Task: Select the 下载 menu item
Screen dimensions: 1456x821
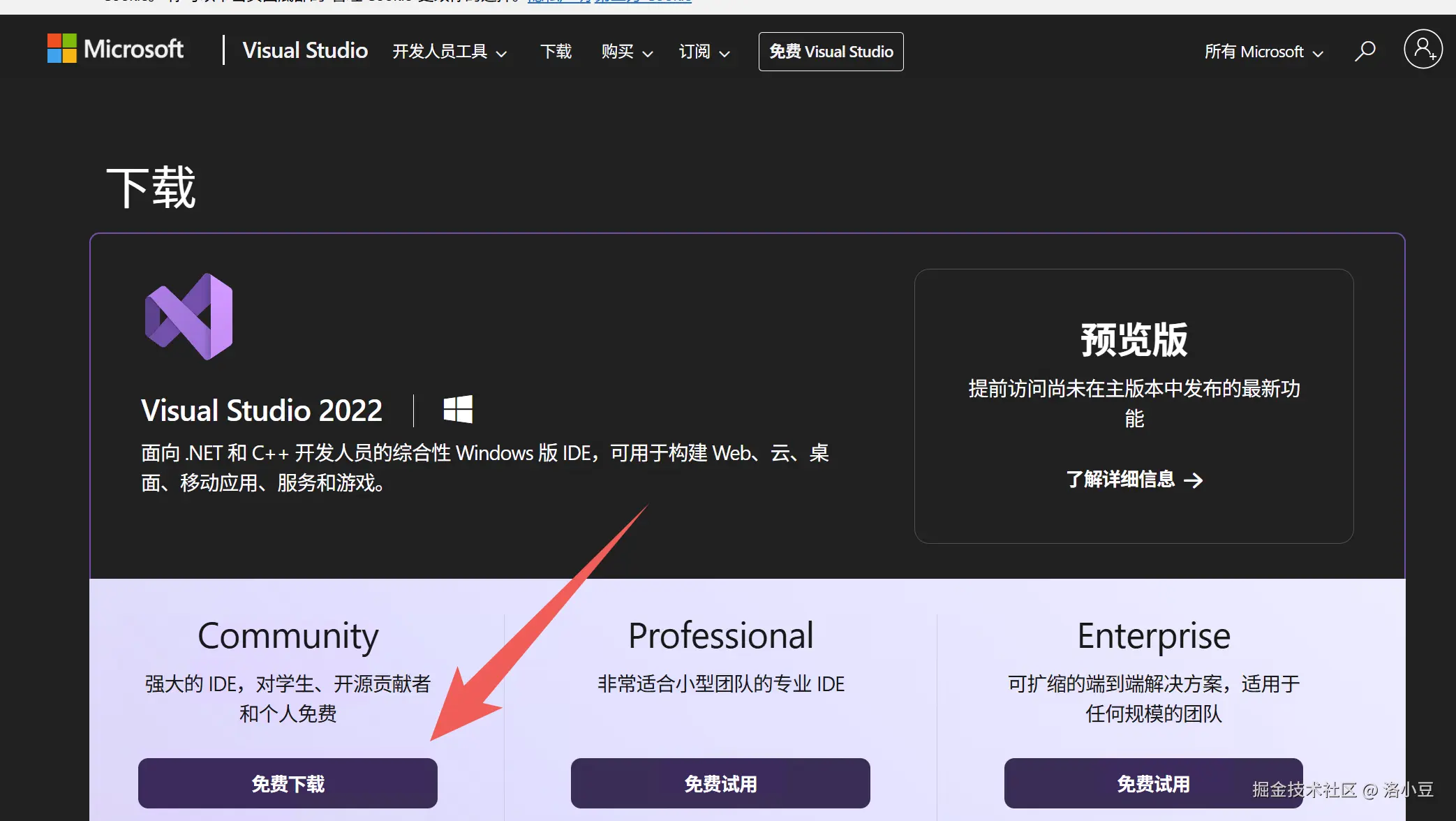Action: pyautogui.click(x=556, y=52)
